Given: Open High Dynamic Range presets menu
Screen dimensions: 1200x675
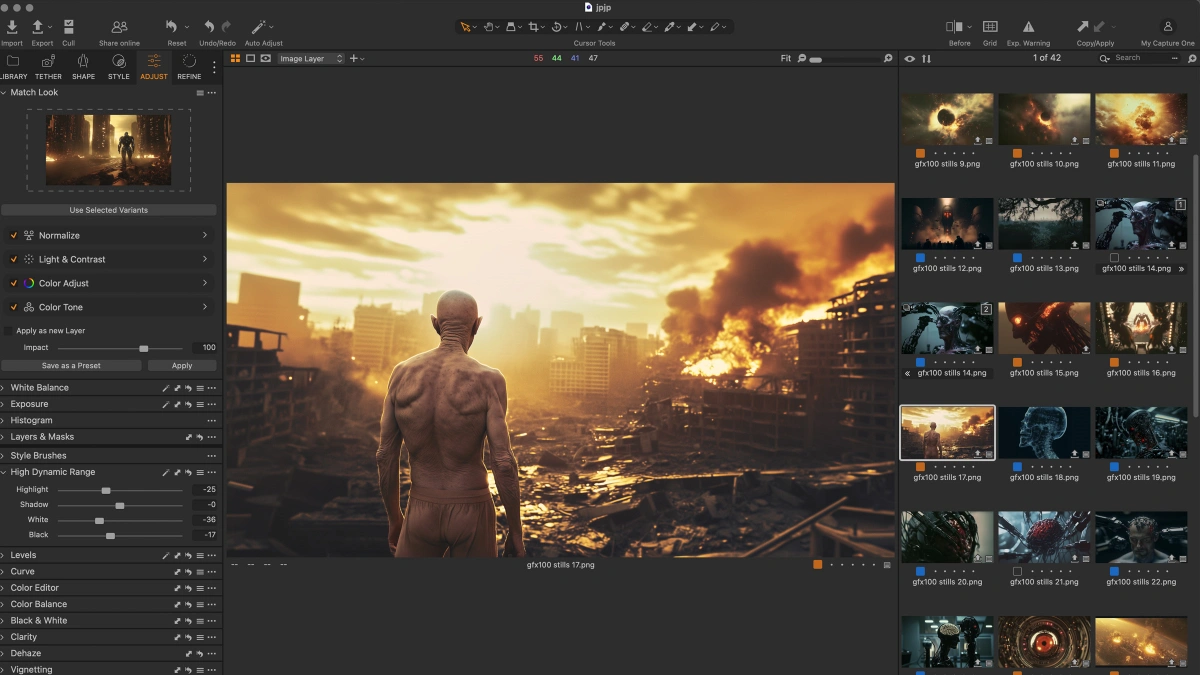Looking at the screenshot, I should (200, 472).
